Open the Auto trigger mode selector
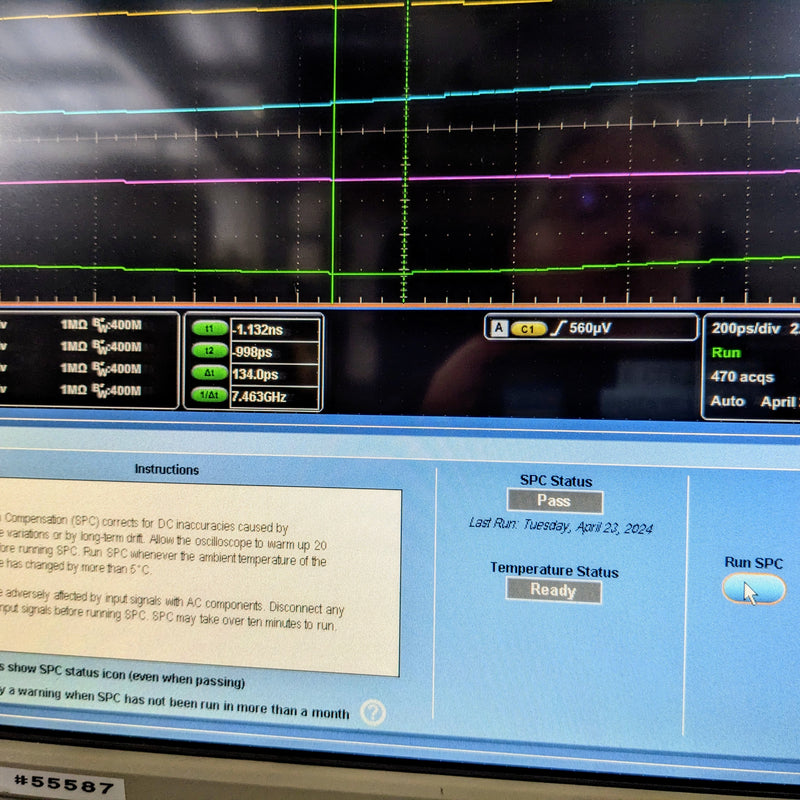This screenshot has width=800, height=800. [x=727, y=401]
